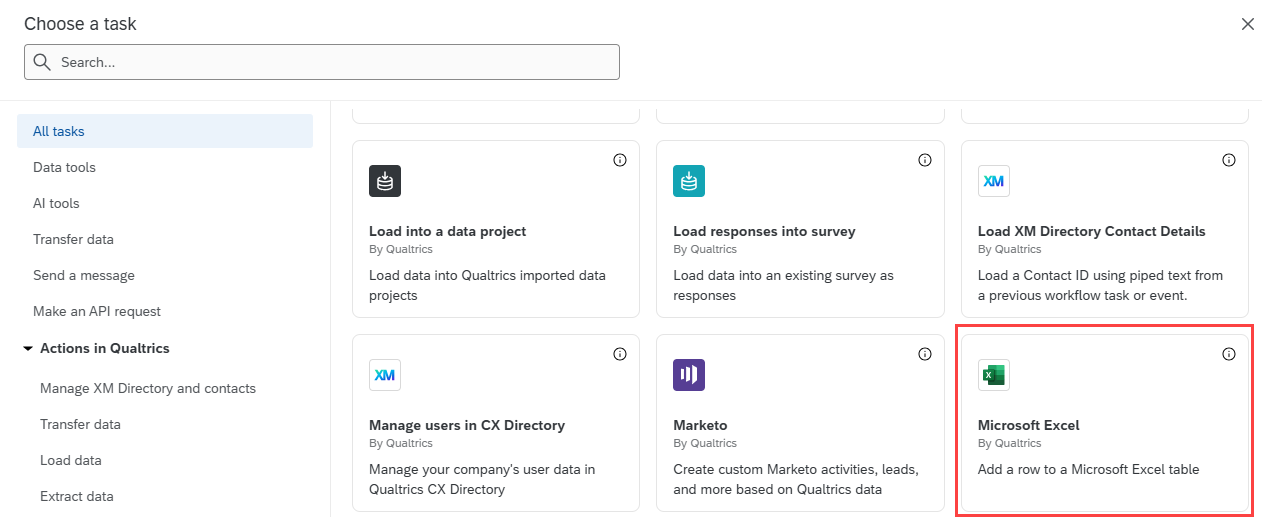The image size is (1262, 517).
Task: Focus the task search field
Action: 322,62
